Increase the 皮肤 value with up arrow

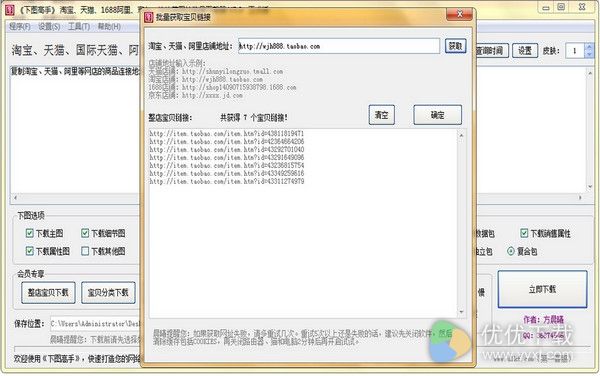[x=589, y=47]
